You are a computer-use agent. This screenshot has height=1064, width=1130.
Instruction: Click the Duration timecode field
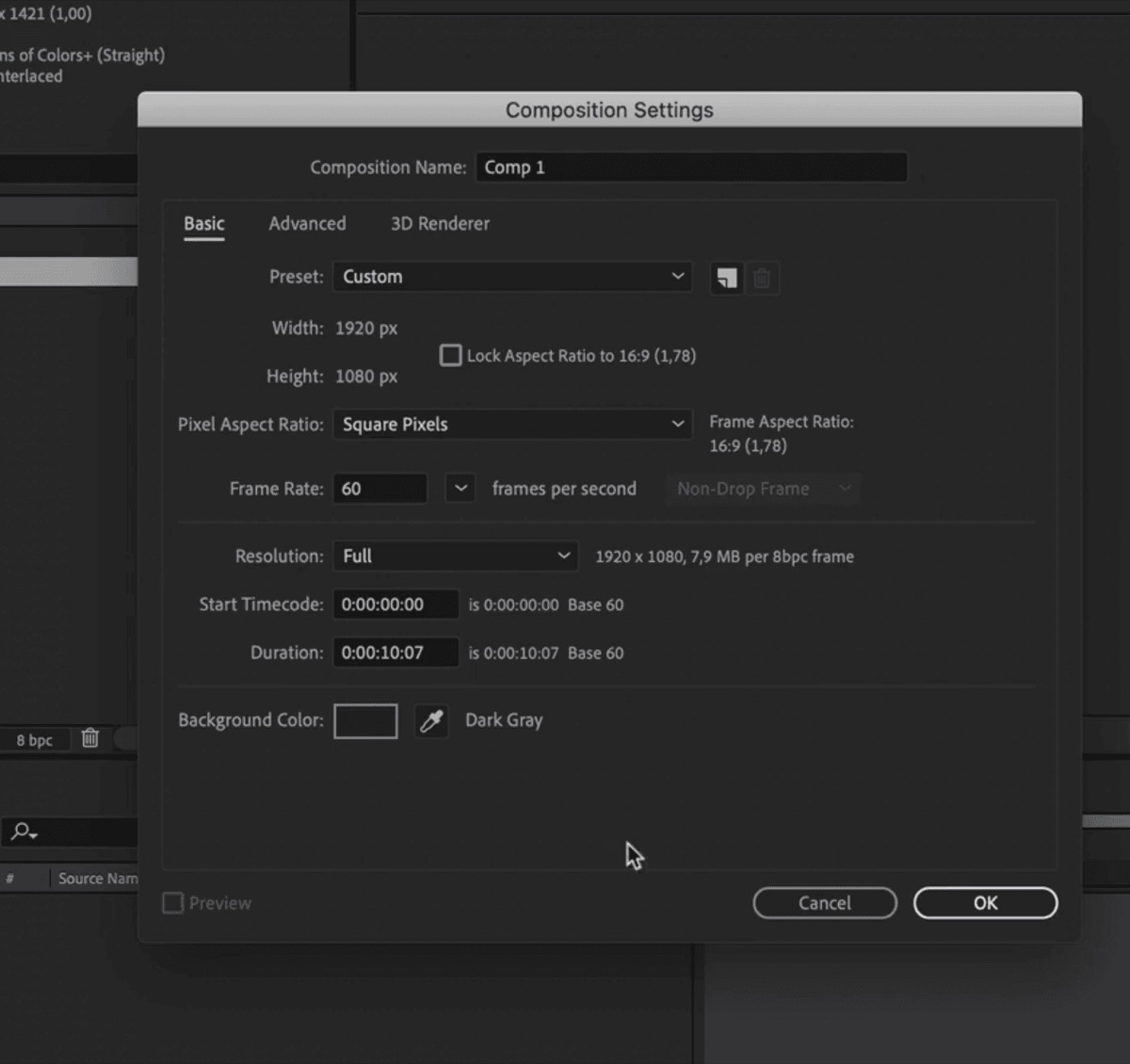[x=395, y=653]
